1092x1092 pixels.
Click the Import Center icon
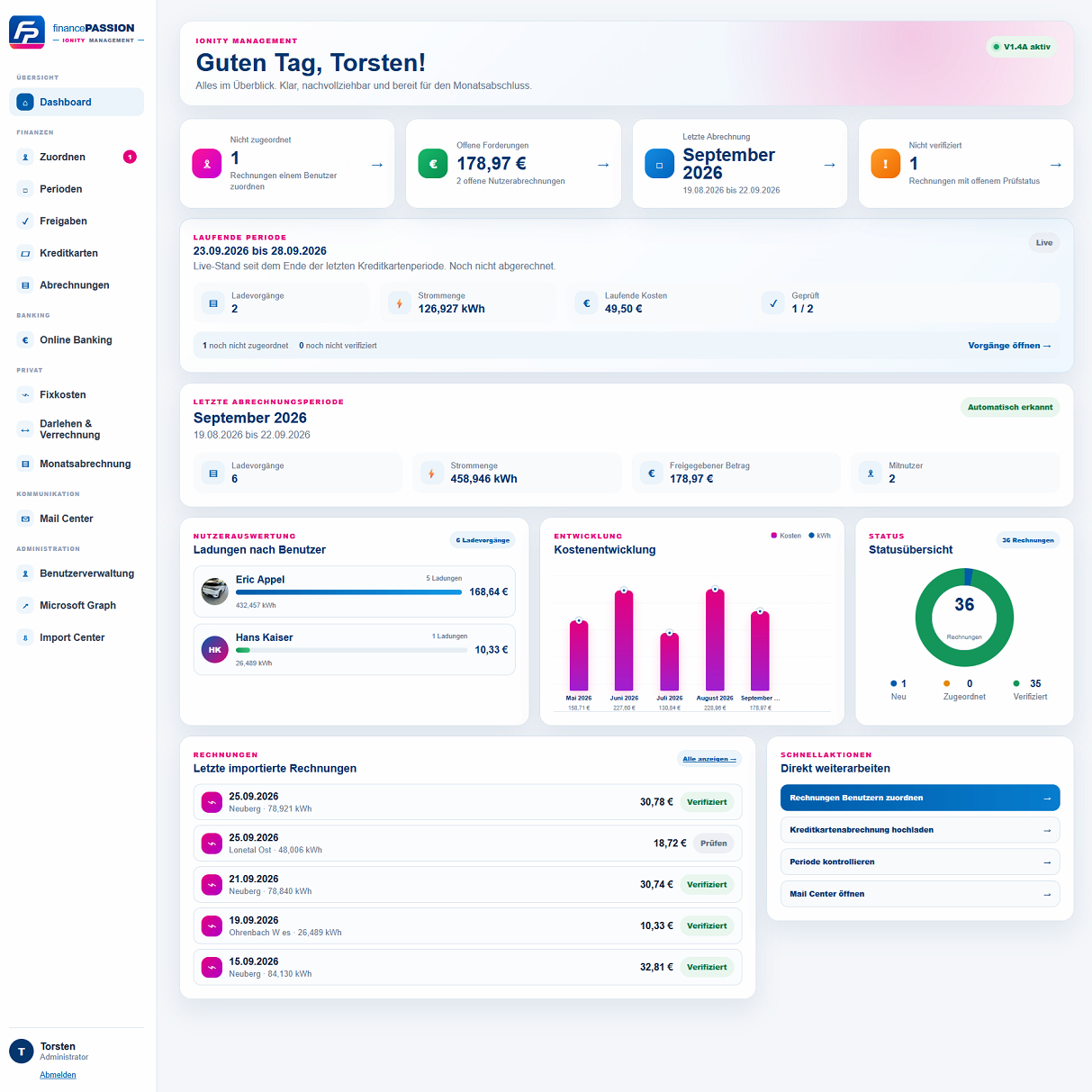click(x=25, y=638)
